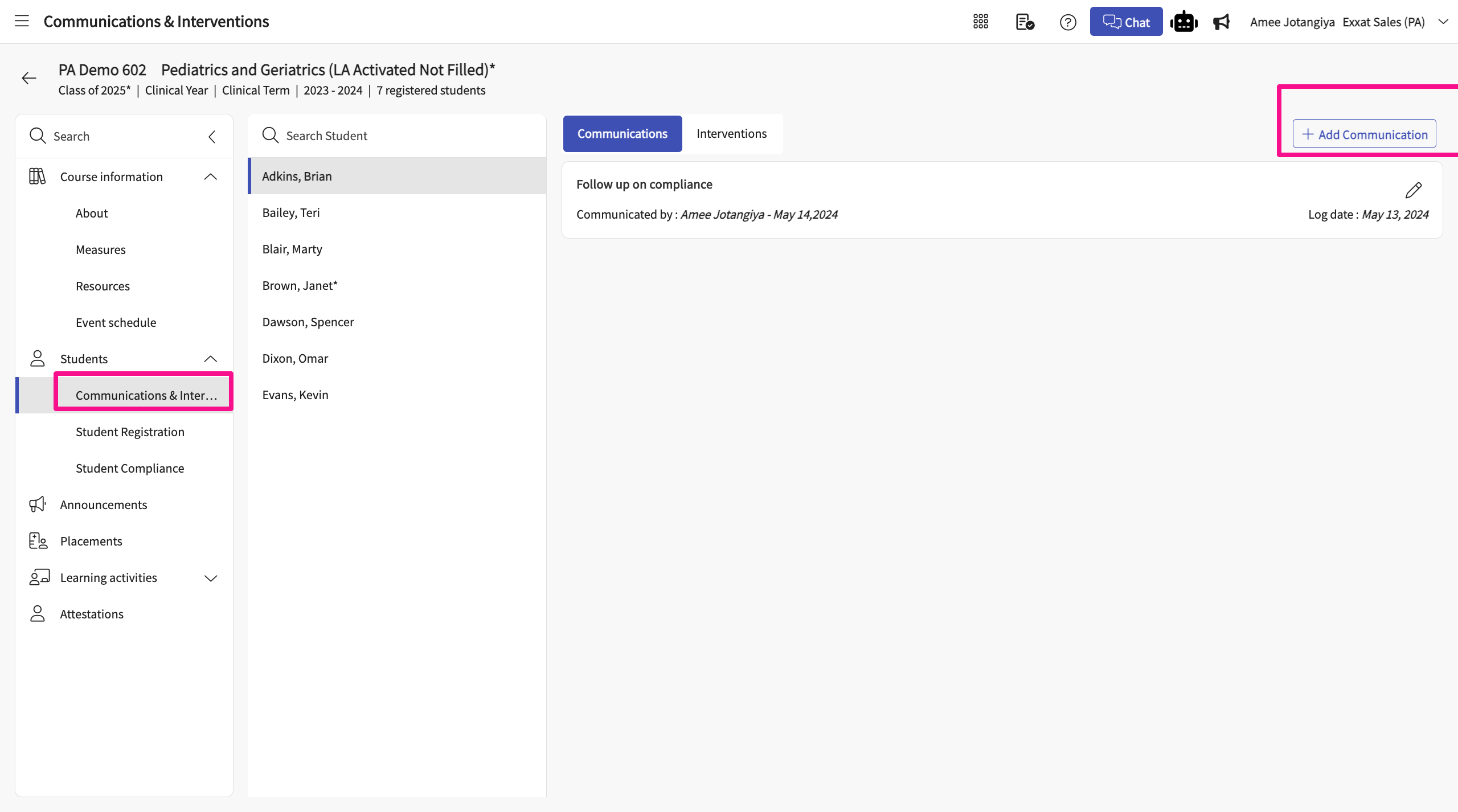Select the Communications tab

click(622, 134)
